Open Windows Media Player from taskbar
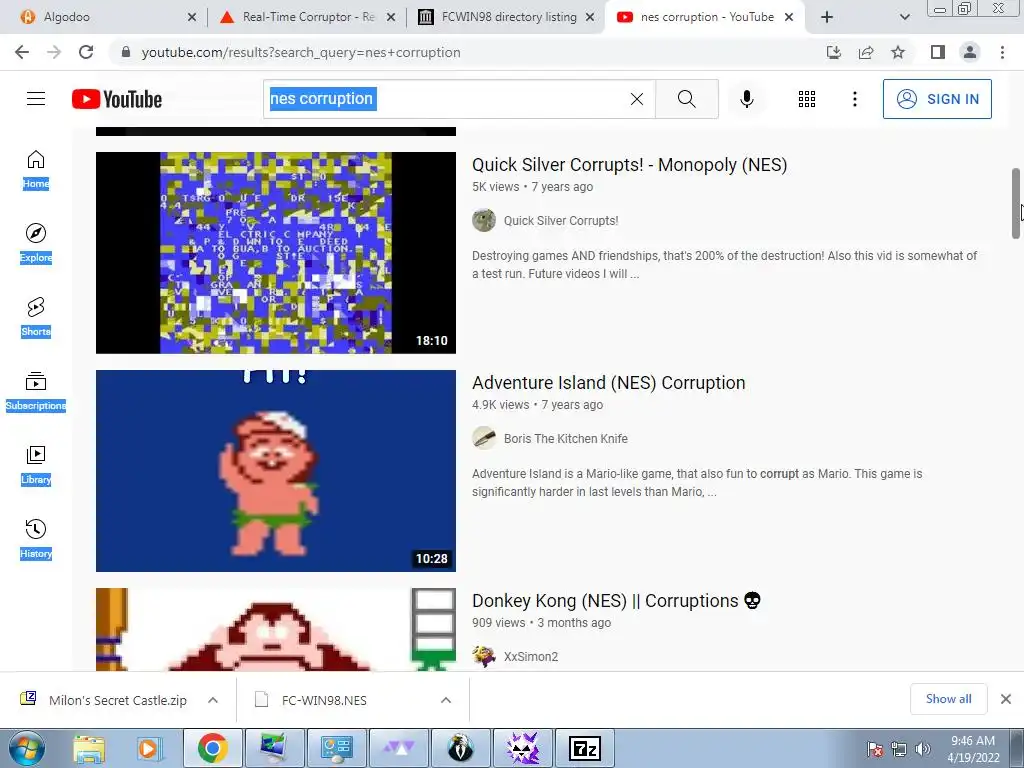Screen dimensions: 1024x768 pos(149,748)
